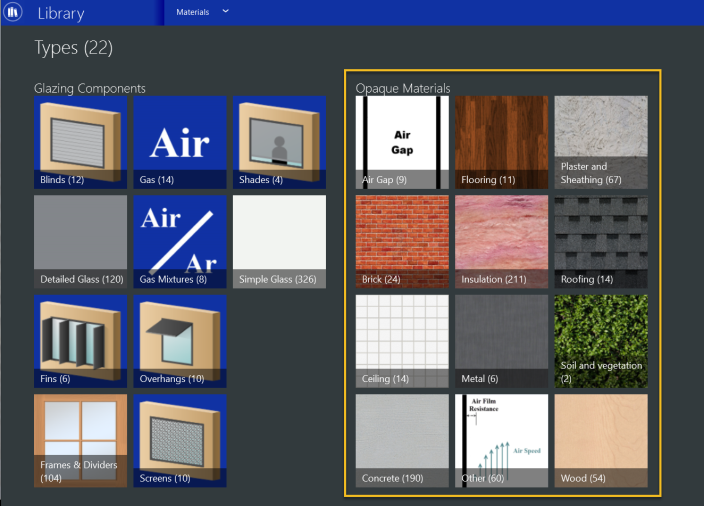This screenshot has width=704, height=506.
Task: Select the Metal (6) tile
Action: 502,341
